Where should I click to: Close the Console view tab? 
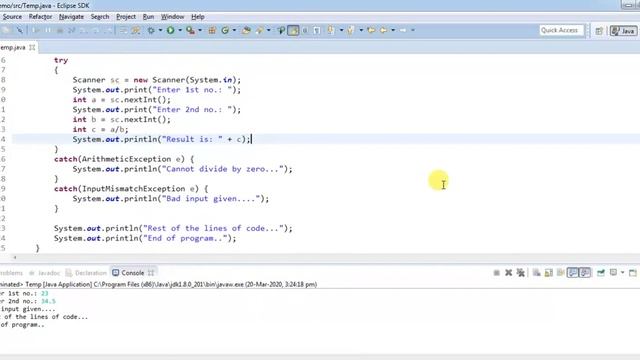(151, 273)
